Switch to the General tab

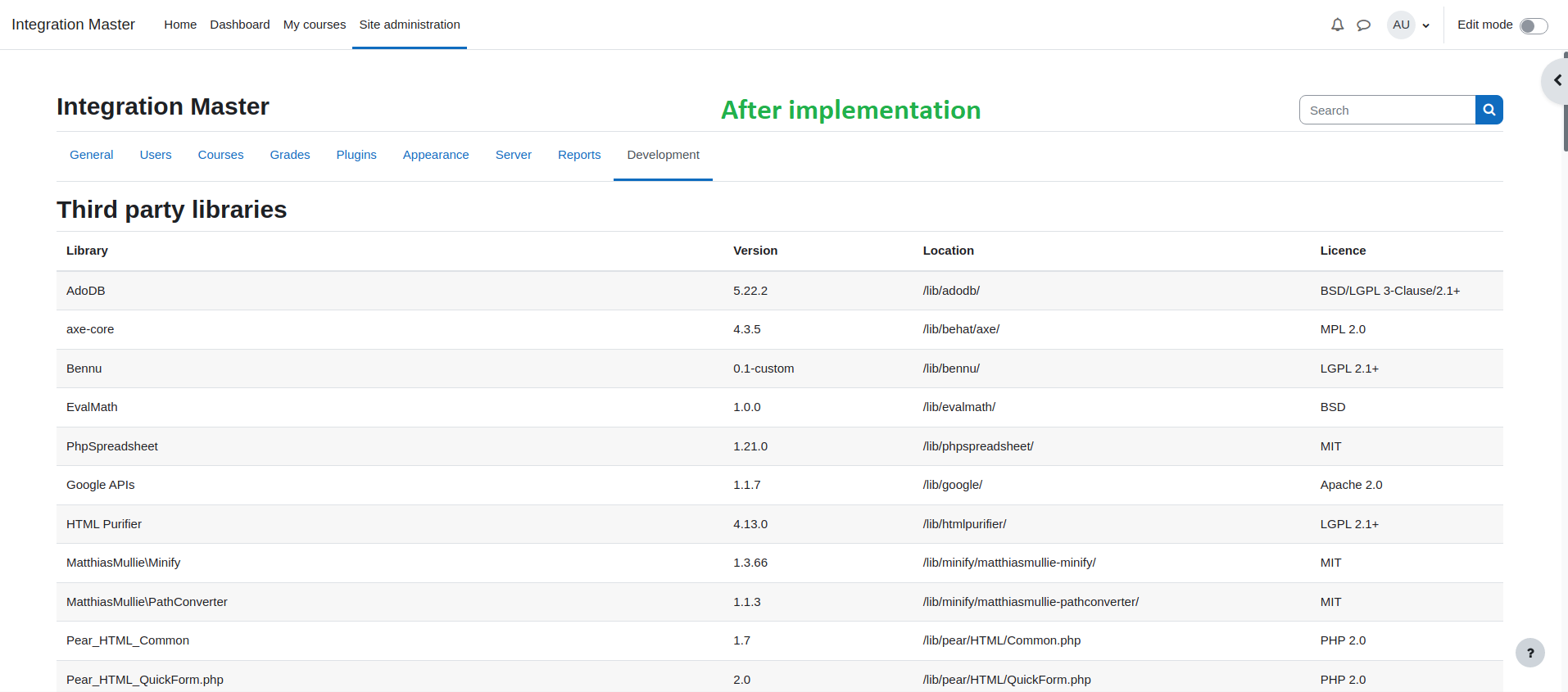(x=92, y=155)
